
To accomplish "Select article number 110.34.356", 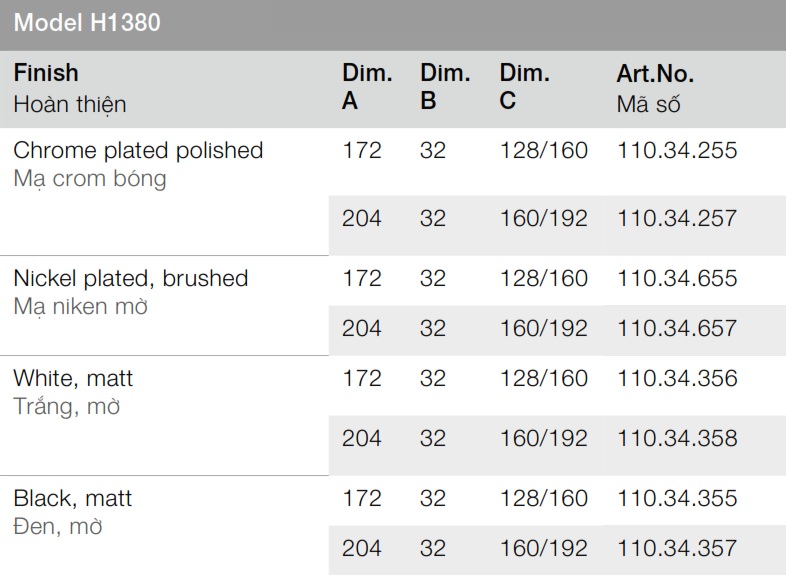I will point(678,379).
